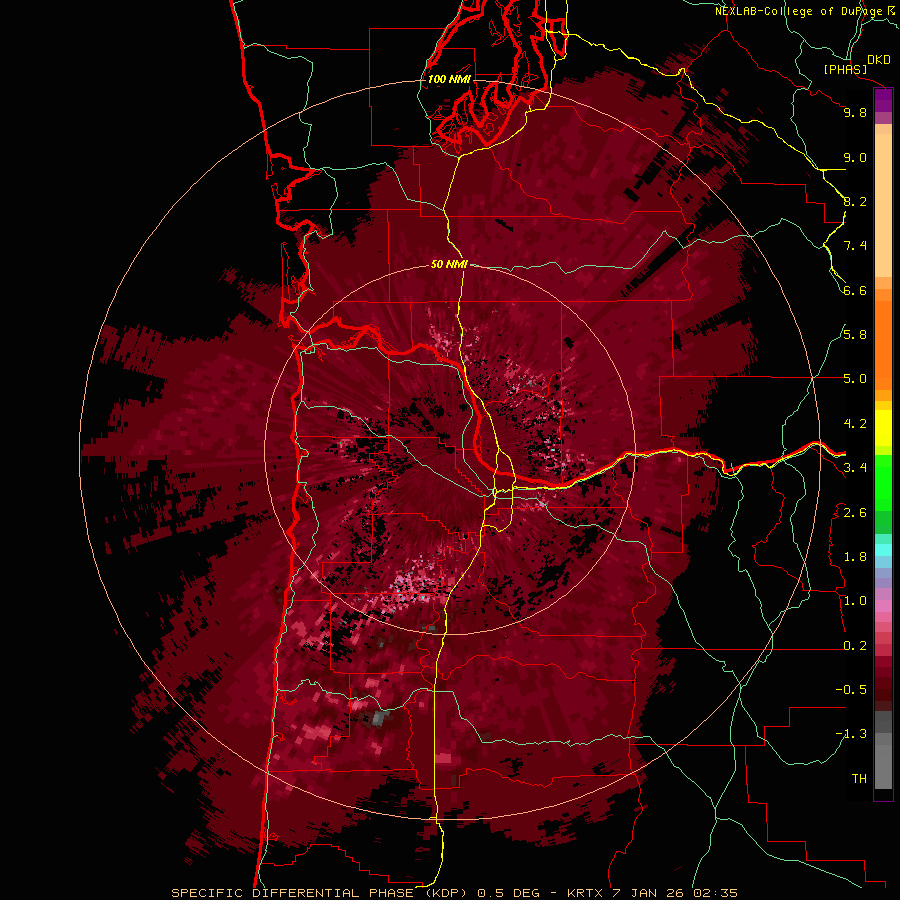Pick the cyan color band near 1.8
The width and height of the screenshot is (900, 900).
(883, 550)
